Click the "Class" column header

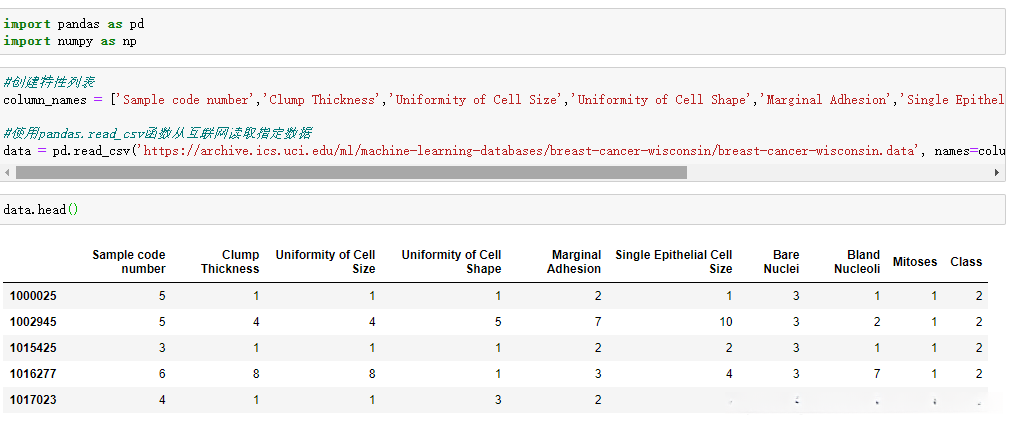tap(966, 262)
